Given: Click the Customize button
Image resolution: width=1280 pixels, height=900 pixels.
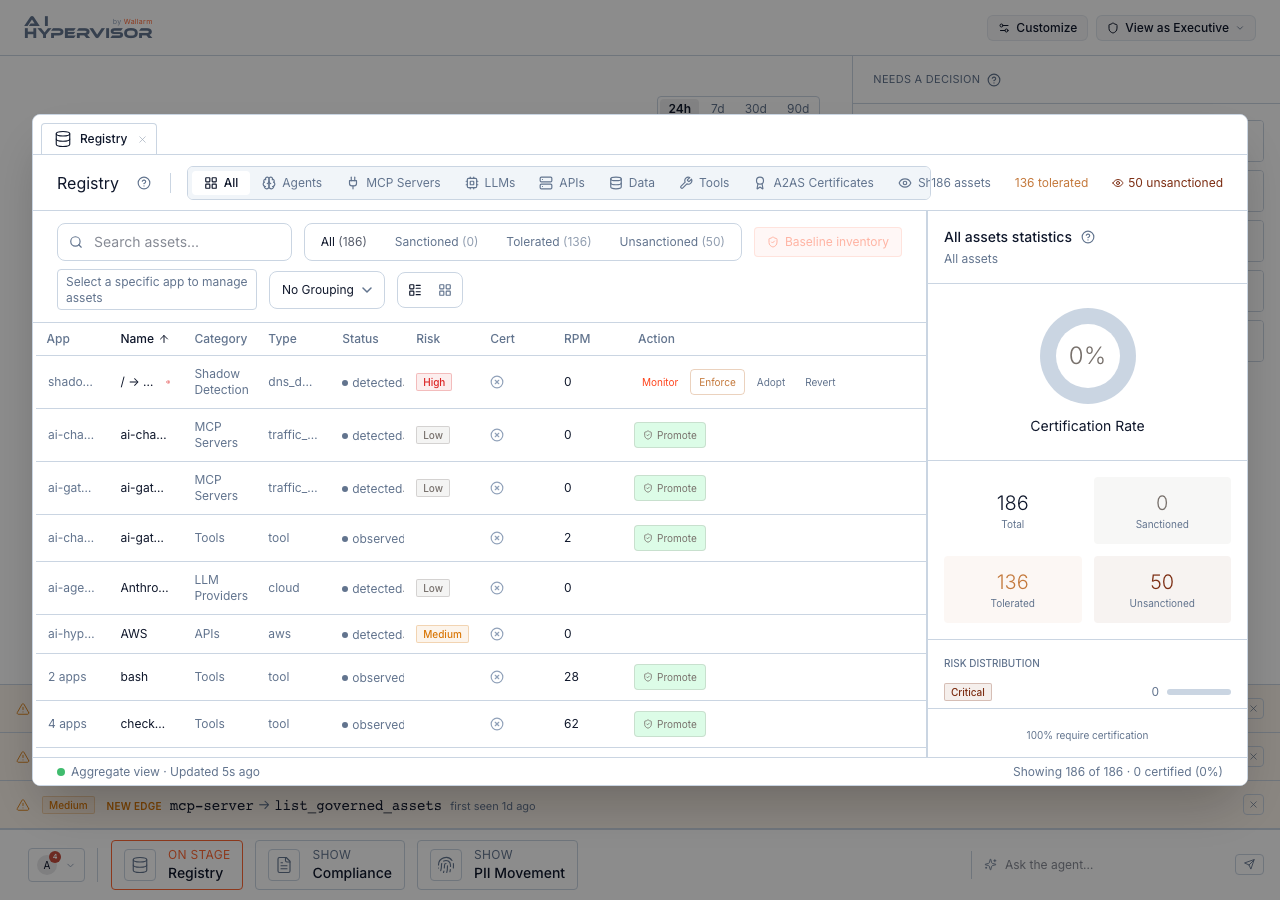Looking at the screenshot, I should point(1038,28).
